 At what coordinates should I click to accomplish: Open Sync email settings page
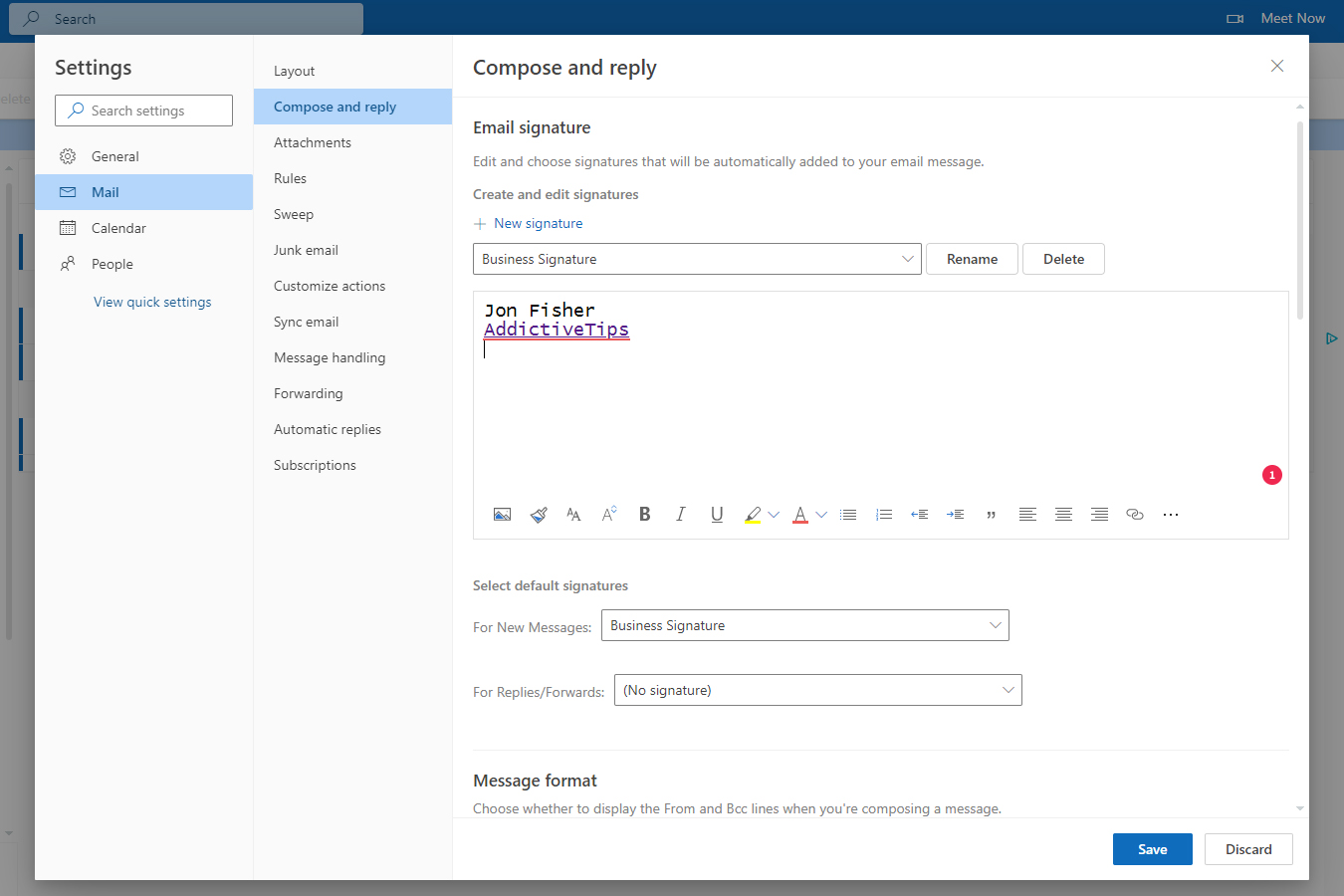point(352,322)
